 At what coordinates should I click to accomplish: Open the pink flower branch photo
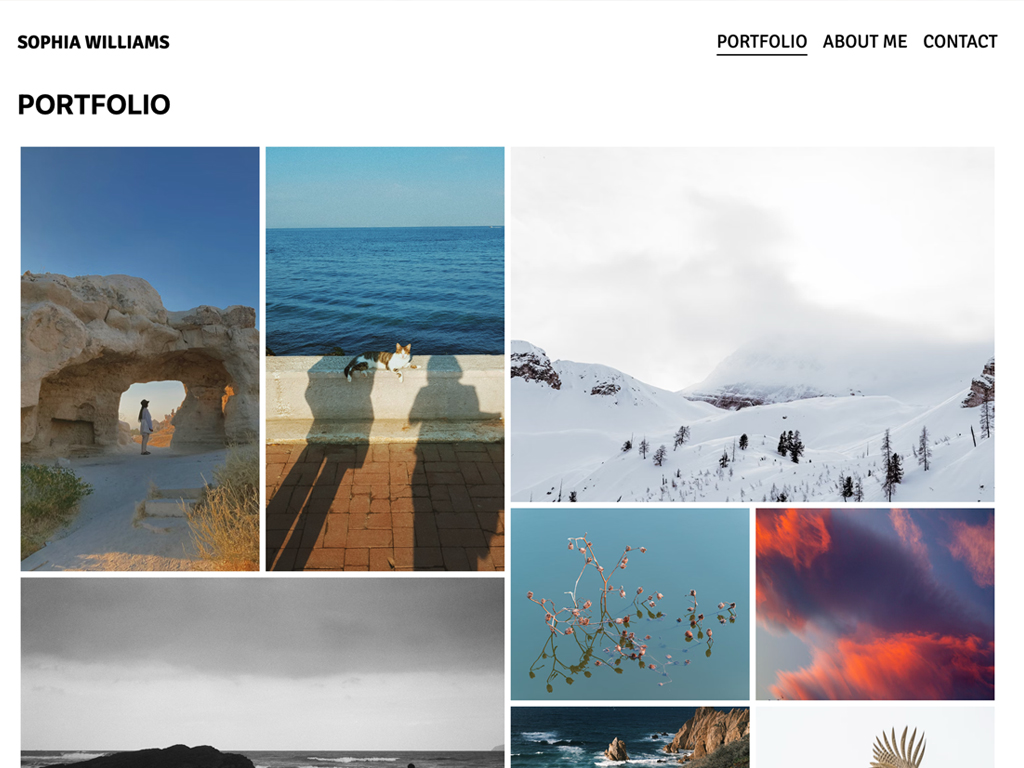coord(630,604)
